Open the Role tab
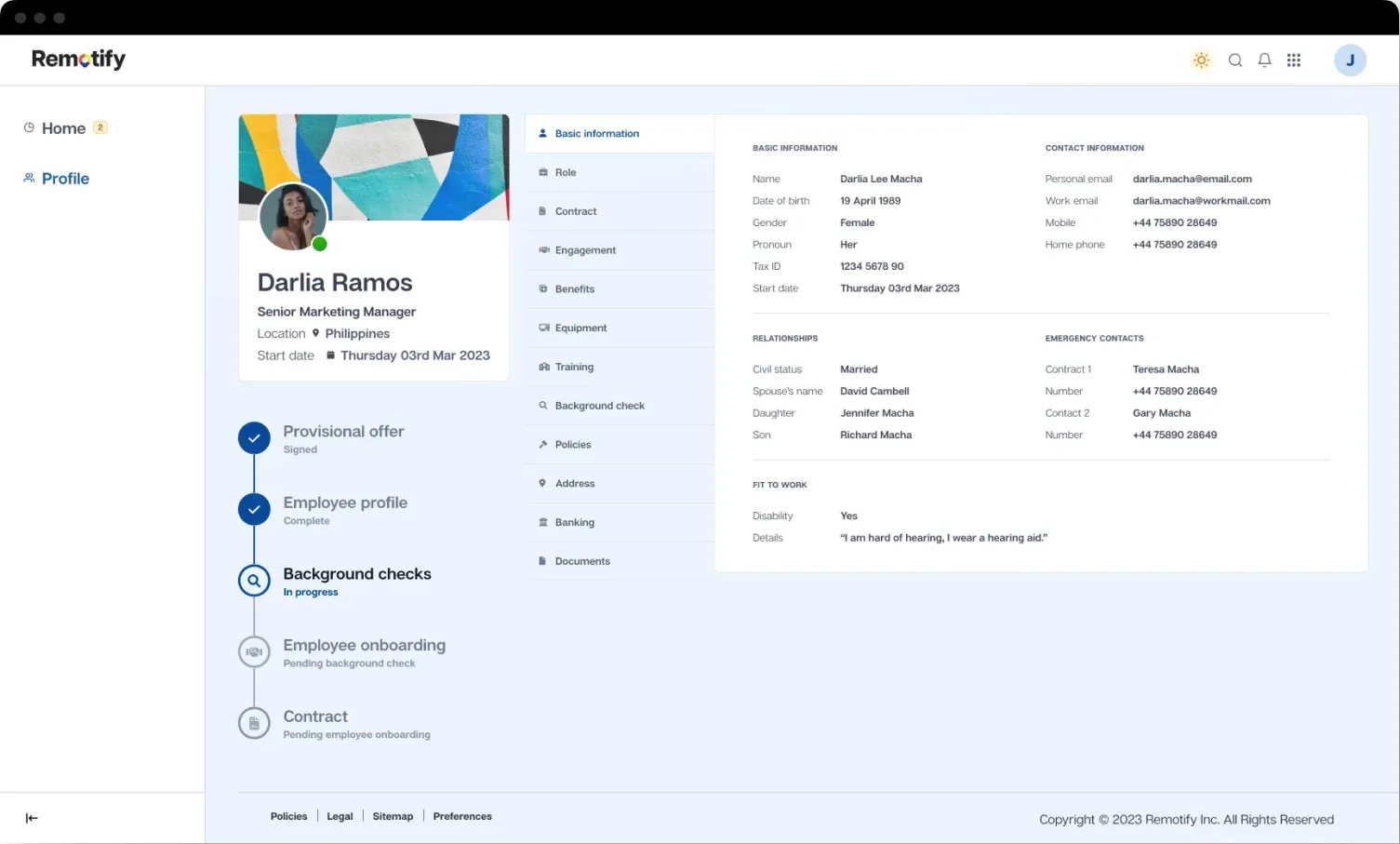 [566, 172]
